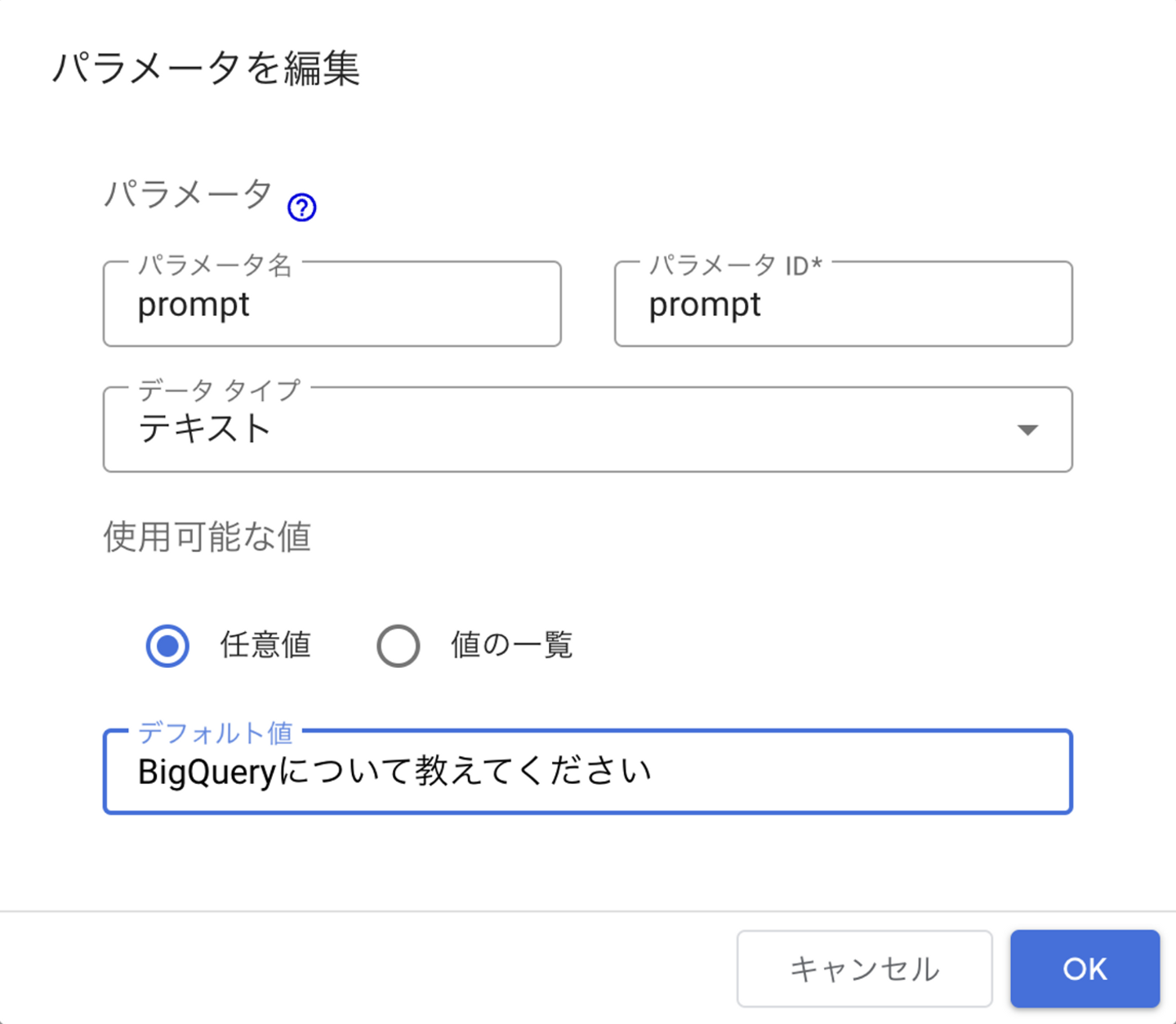Select the 値の一覧 radio button

399,646
